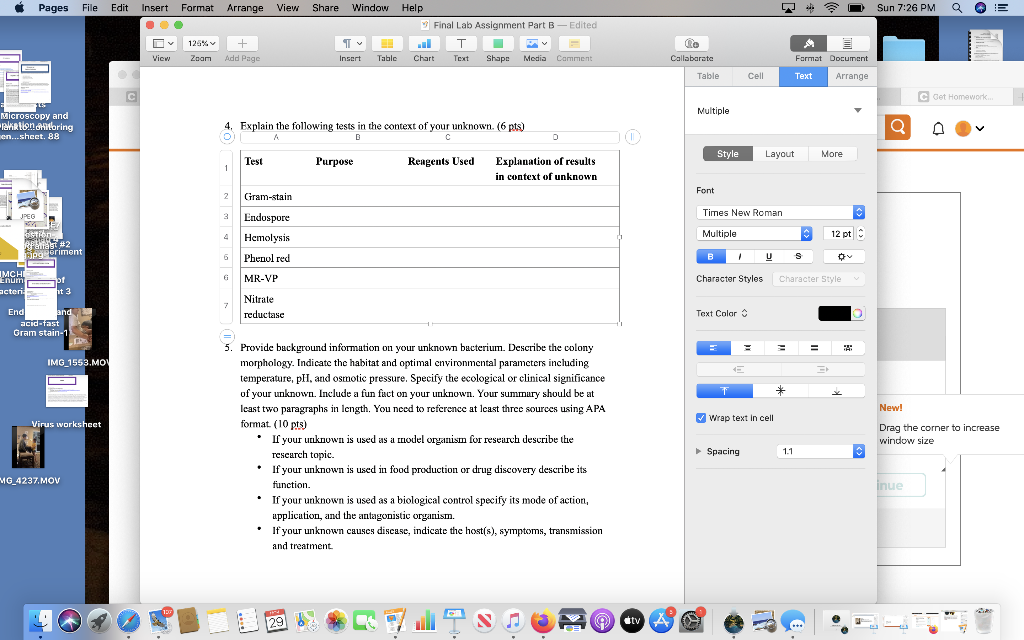
Task: Open the Collaborate panel
Action: [x=690, y=44]
